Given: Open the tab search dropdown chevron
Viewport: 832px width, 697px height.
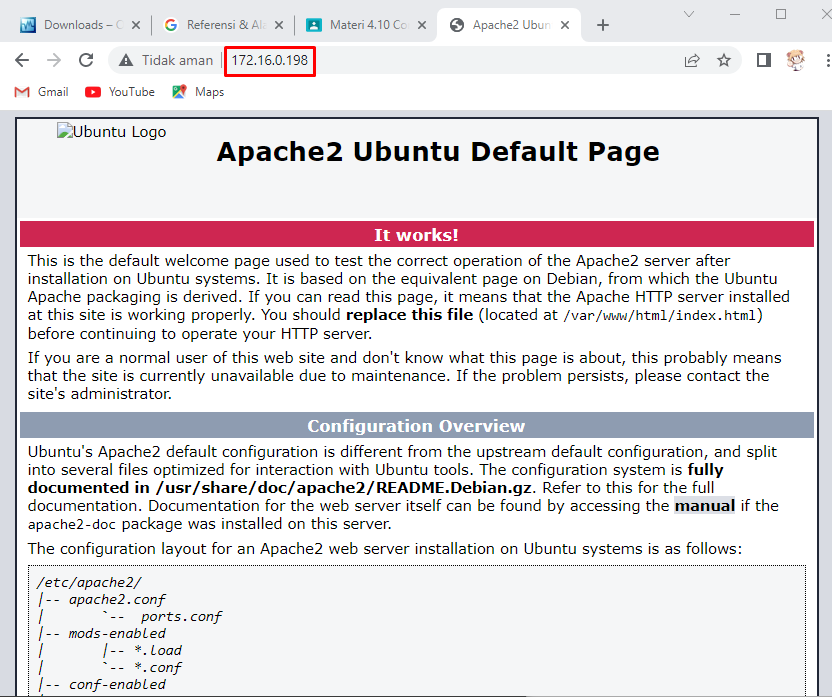Looking at the screenshot, I should [689, 14].
